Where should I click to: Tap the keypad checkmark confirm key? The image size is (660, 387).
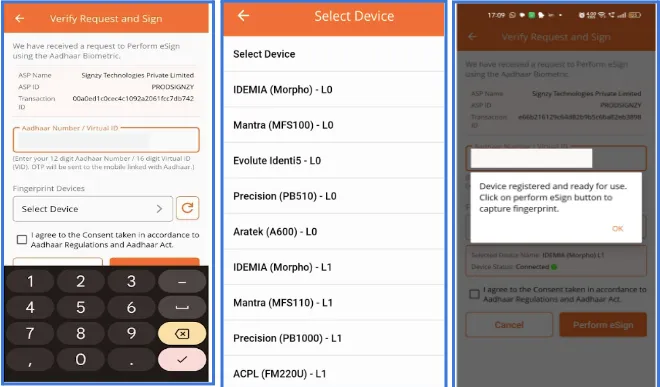[x=182, y=360]
